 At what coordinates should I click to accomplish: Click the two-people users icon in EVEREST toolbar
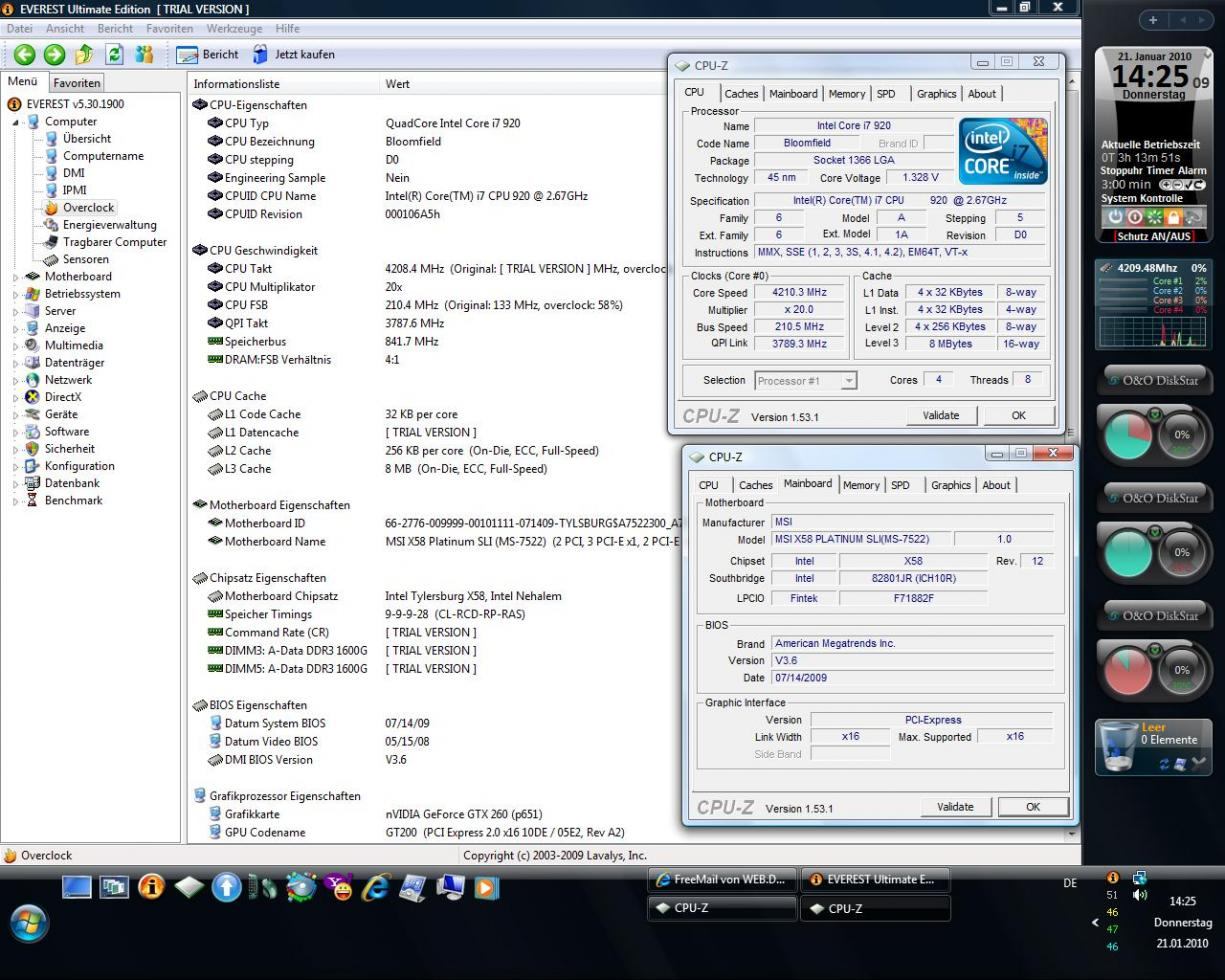coord(144,55)
